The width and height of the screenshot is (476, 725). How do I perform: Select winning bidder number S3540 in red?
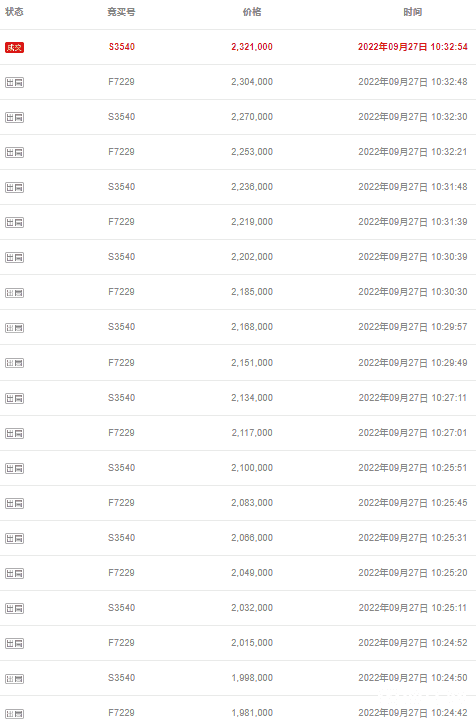pyautogui.click(x=122, y=47)
